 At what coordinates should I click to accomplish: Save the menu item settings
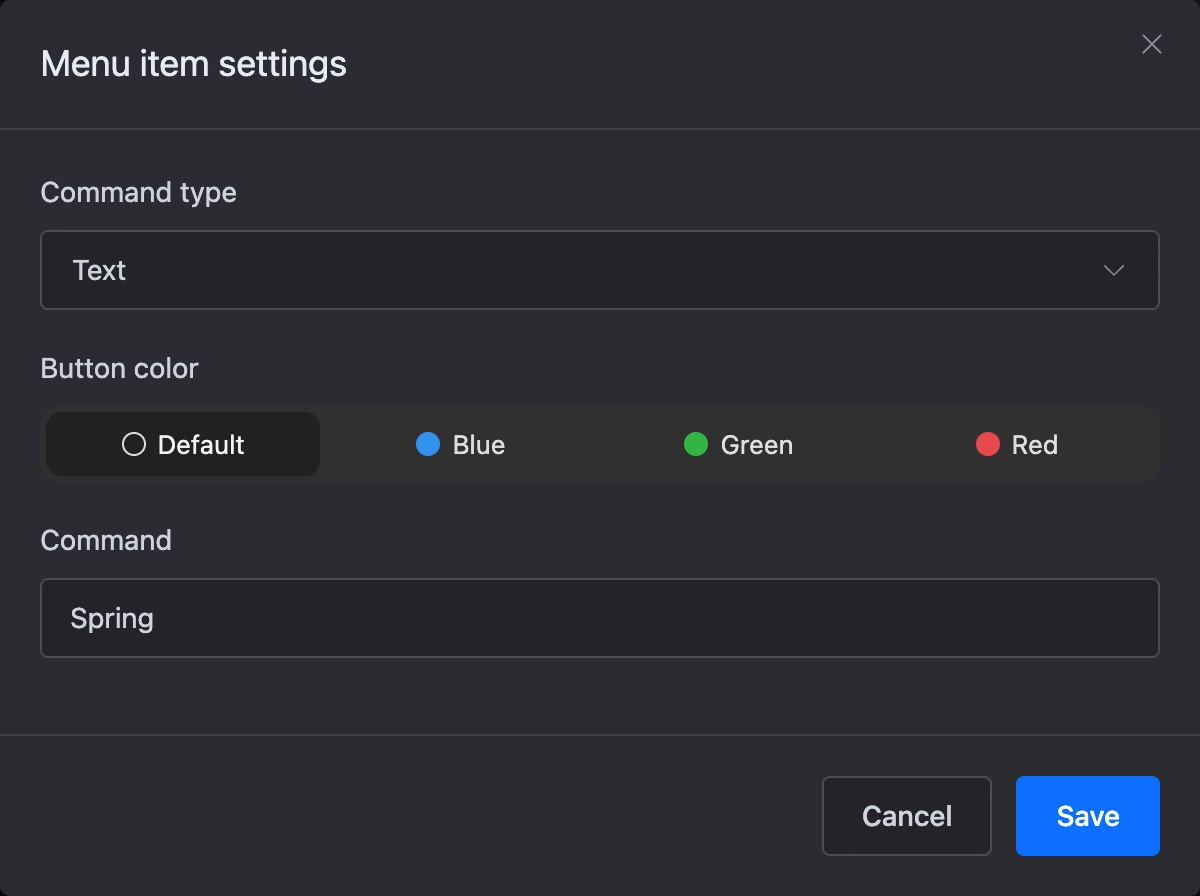coord(1088,816)
